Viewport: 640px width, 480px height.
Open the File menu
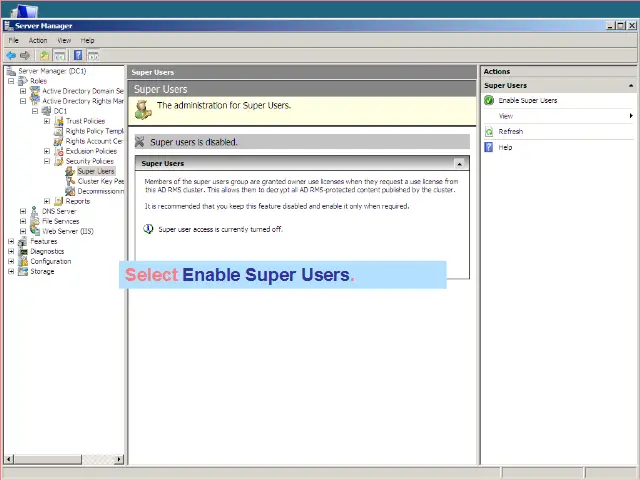[x=13, y=40]
